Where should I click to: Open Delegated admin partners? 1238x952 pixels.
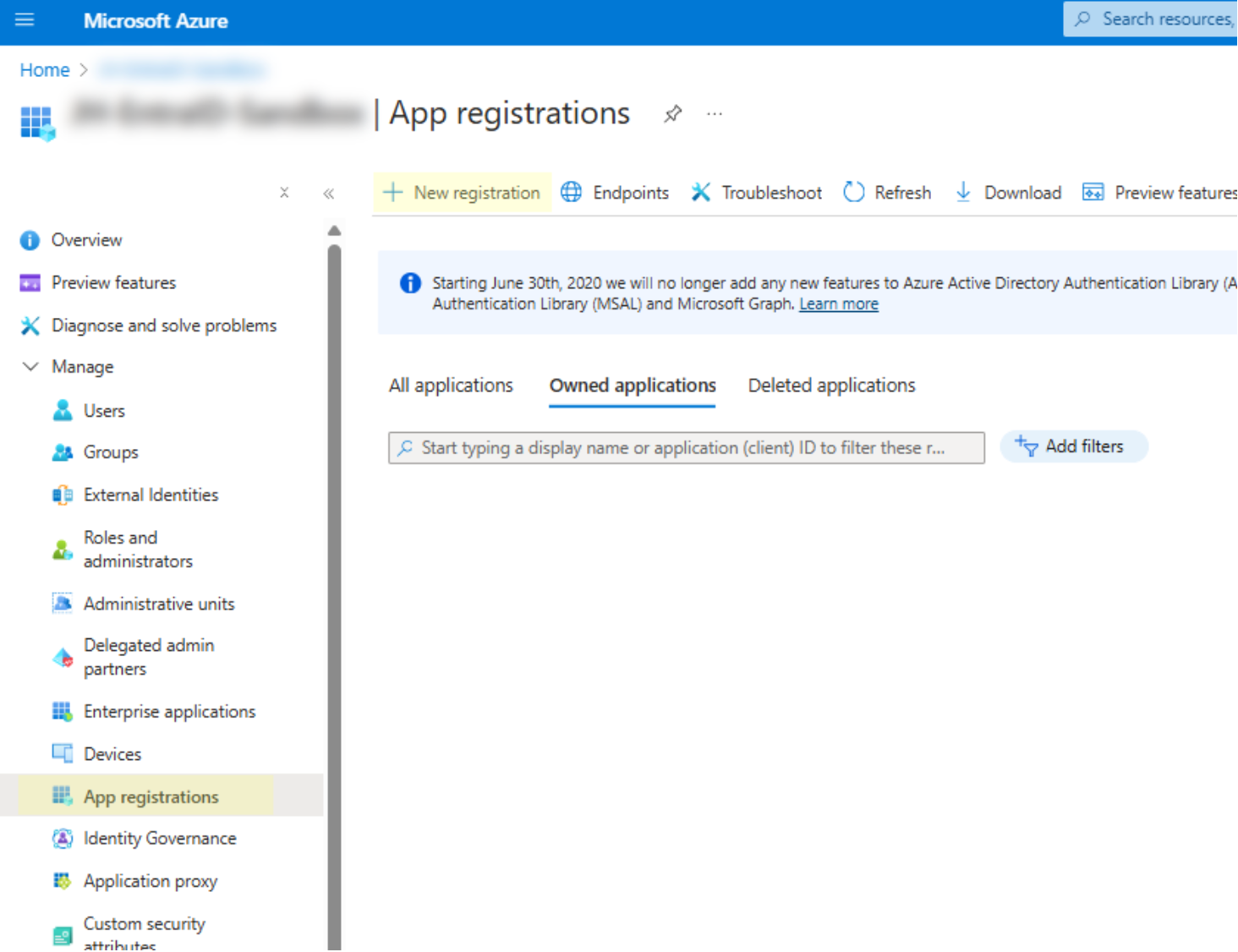coord(149,657)
